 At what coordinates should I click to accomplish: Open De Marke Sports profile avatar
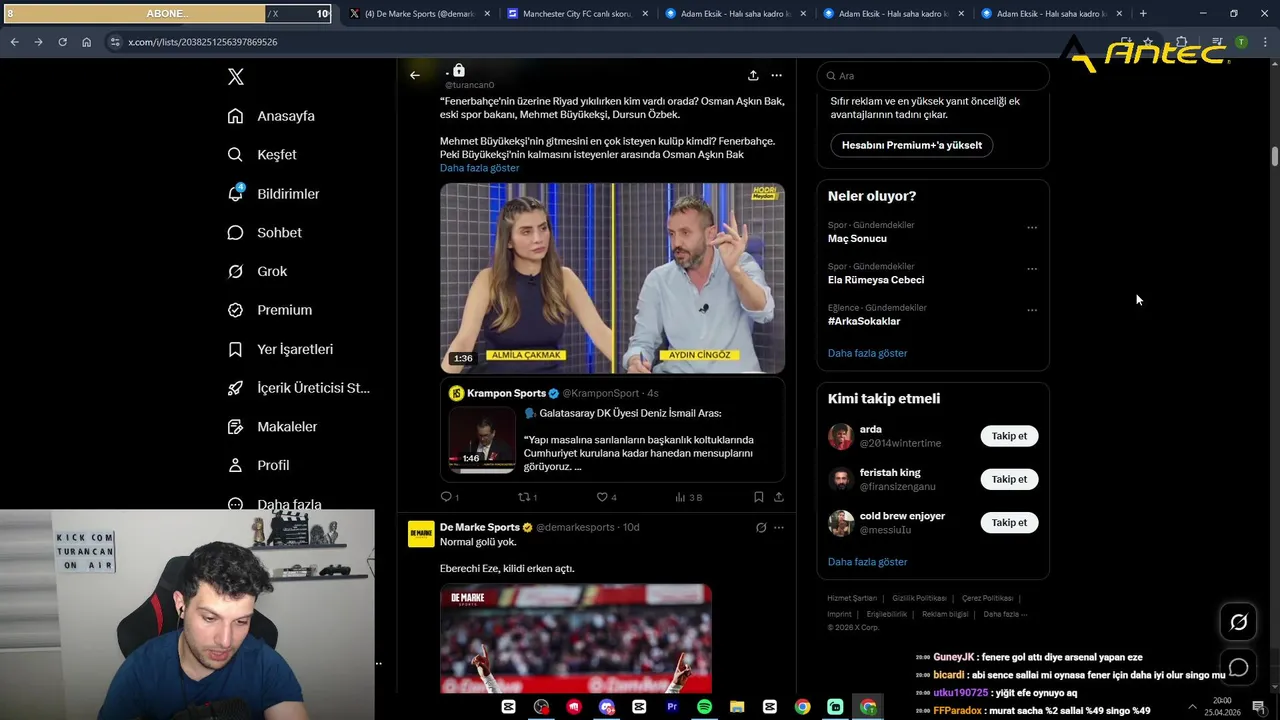(x=421, y=534)
